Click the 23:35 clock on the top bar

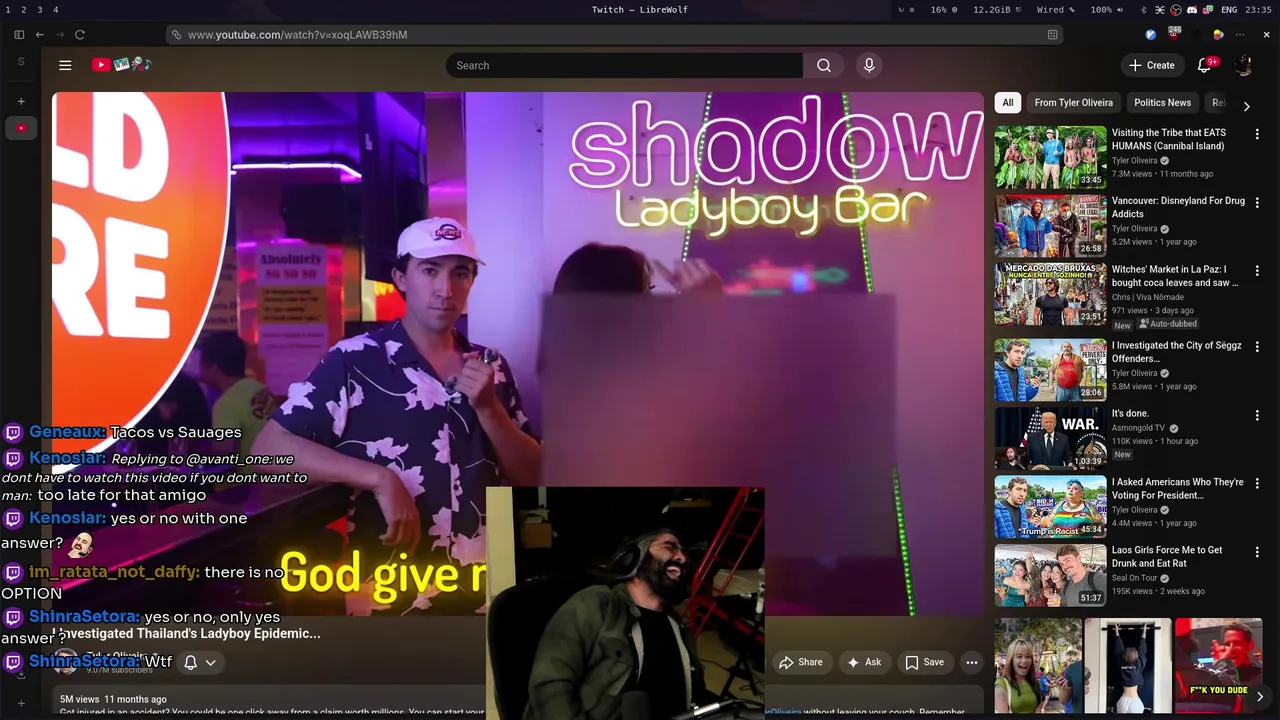1258,10
